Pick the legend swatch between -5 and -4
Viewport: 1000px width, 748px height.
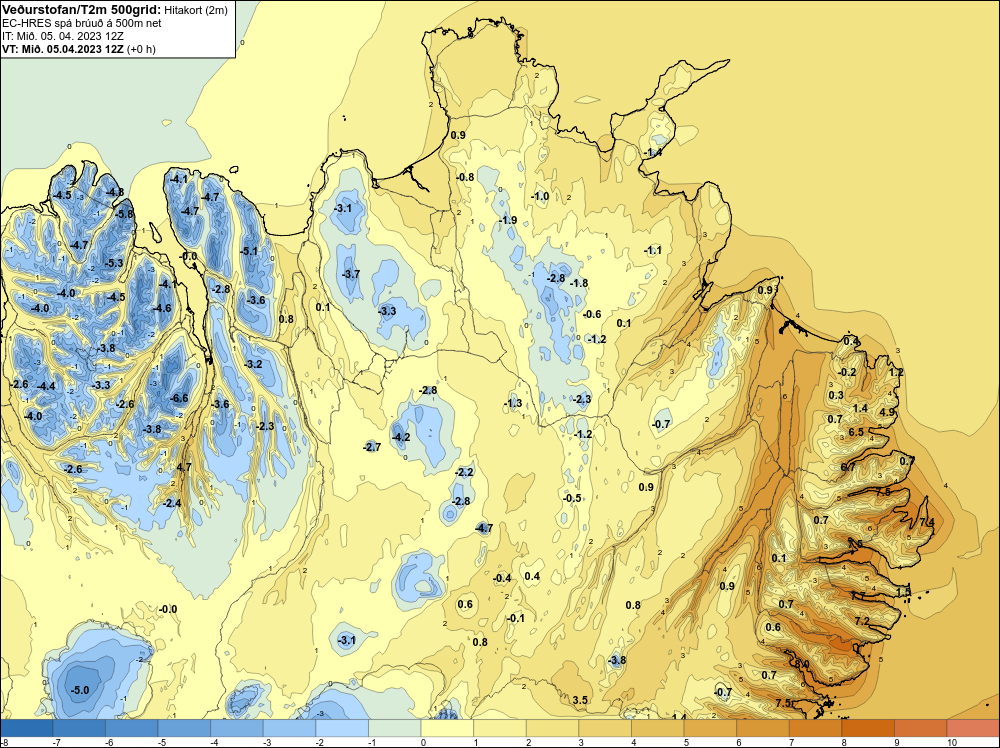tap(184, 728)
